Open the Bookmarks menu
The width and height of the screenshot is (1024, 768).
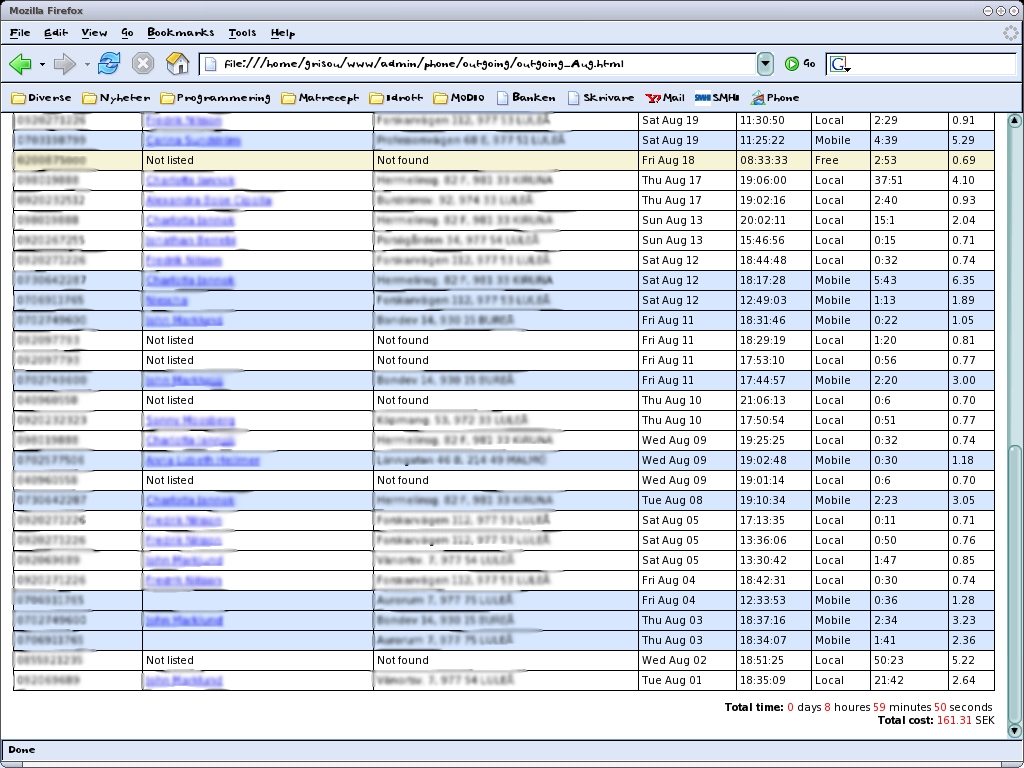(180, 33)
